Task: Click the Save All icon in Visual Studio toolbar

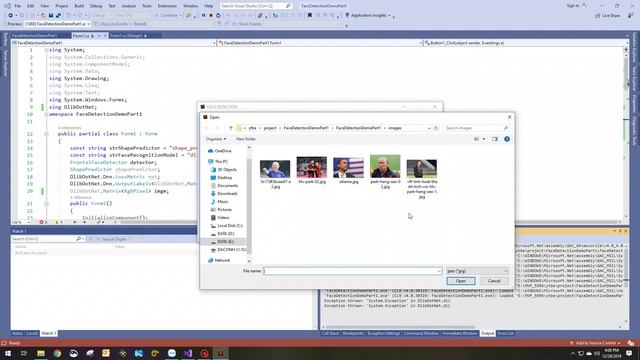Action: tap(58, 16)
